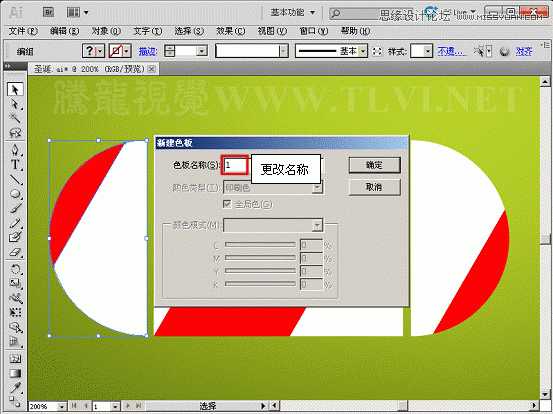Select the Ellipse tool

point(15,194)
